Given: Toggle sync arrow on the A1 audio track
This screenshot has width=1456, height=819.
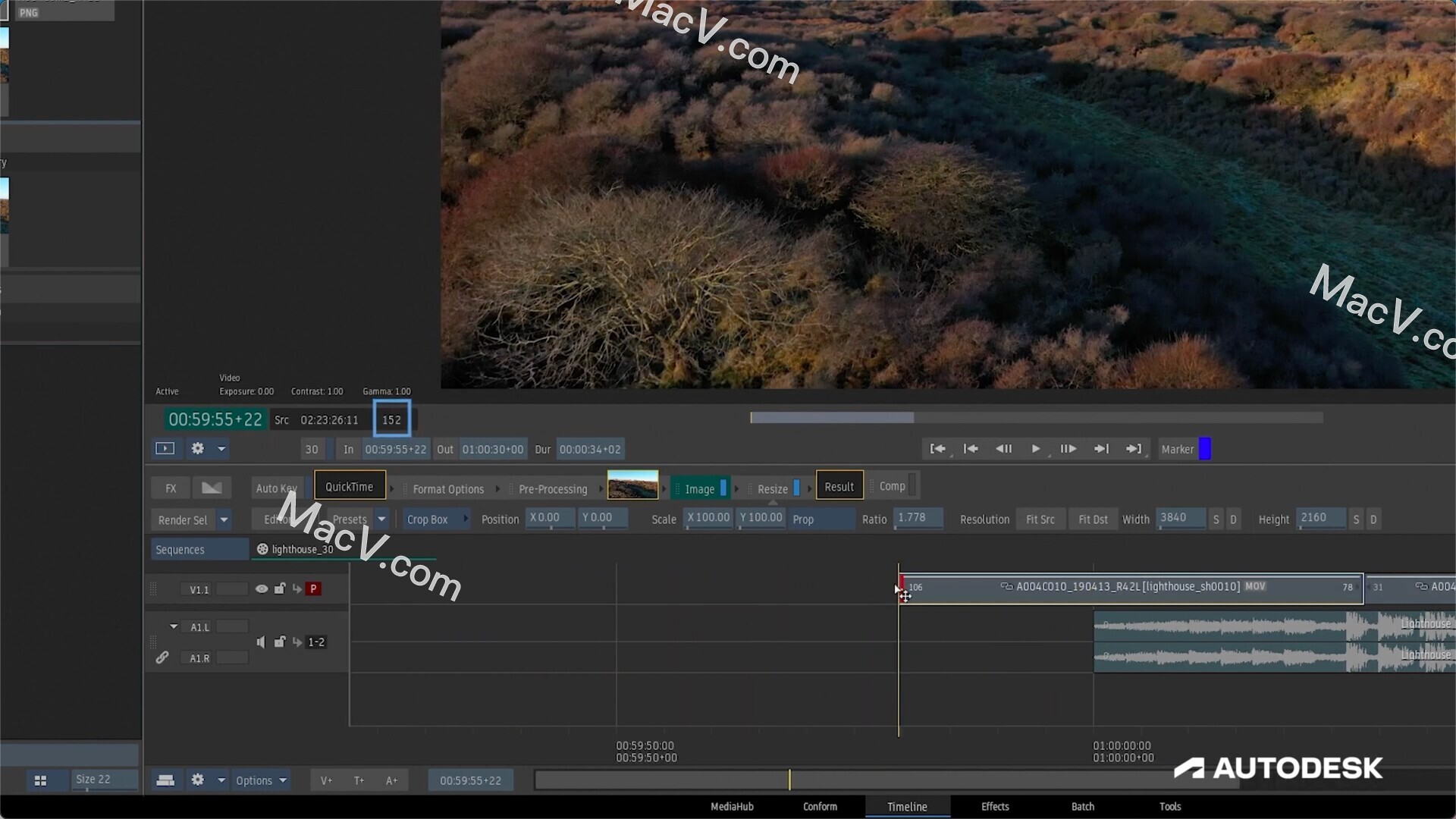Looking at the screenshot, I should 297,642.
